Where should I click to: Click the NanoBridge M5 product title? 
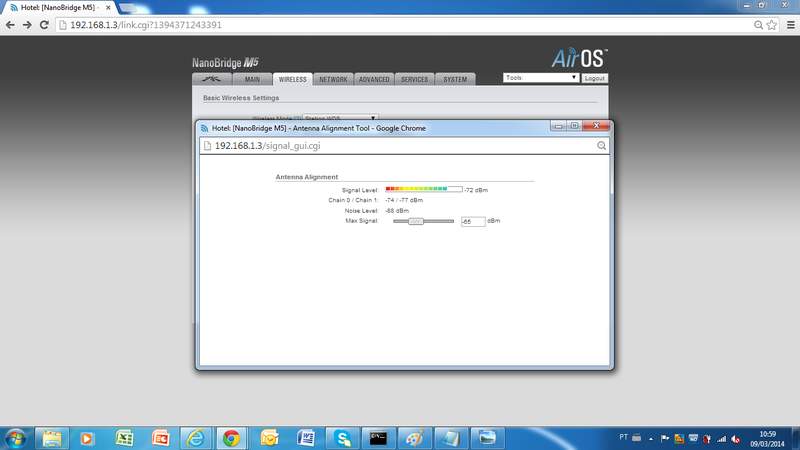pos(225,63)
